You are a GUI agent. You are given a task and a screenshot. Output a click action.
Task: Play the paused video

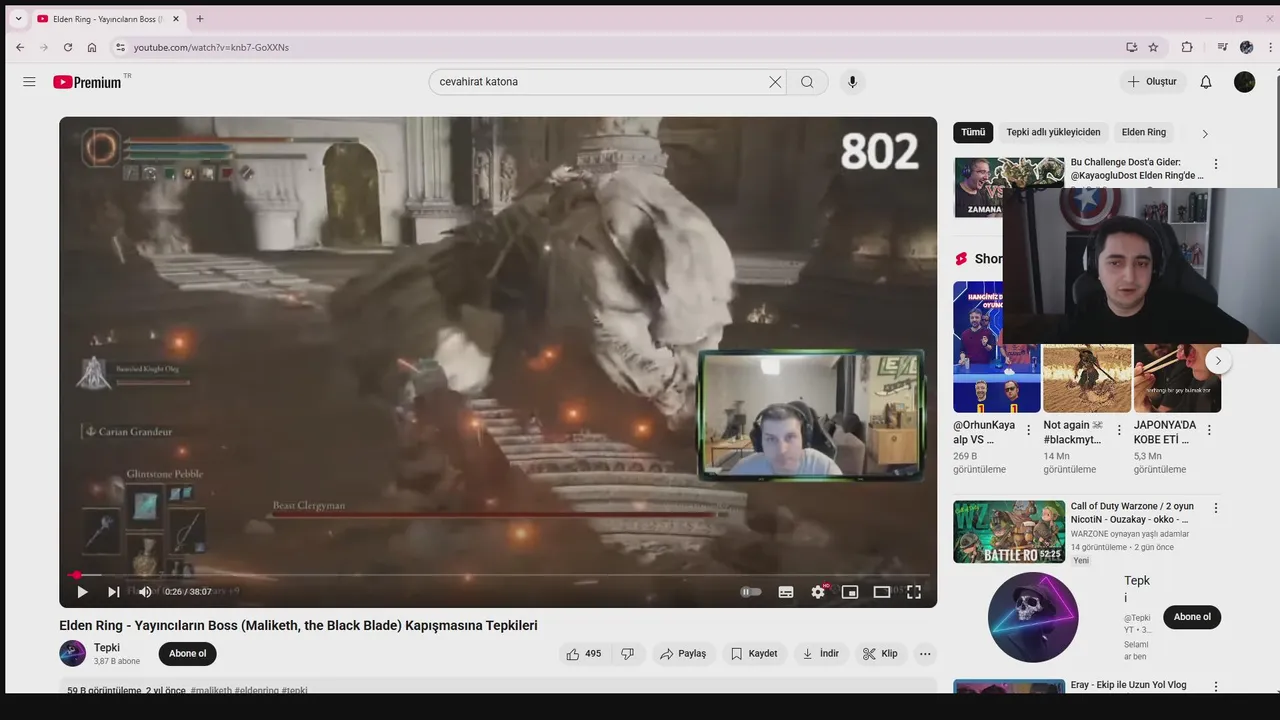coord(82,592)
